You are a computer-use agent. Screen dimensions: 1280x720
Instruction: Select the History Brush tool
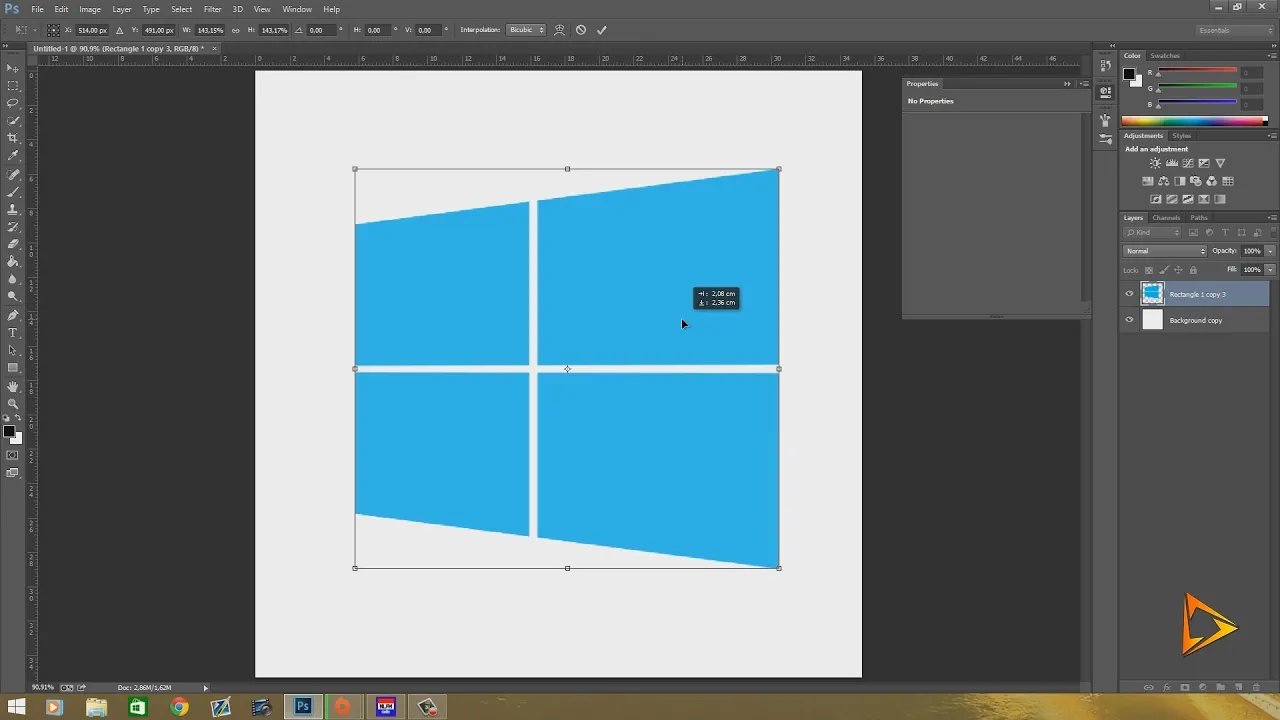point(13,227)
